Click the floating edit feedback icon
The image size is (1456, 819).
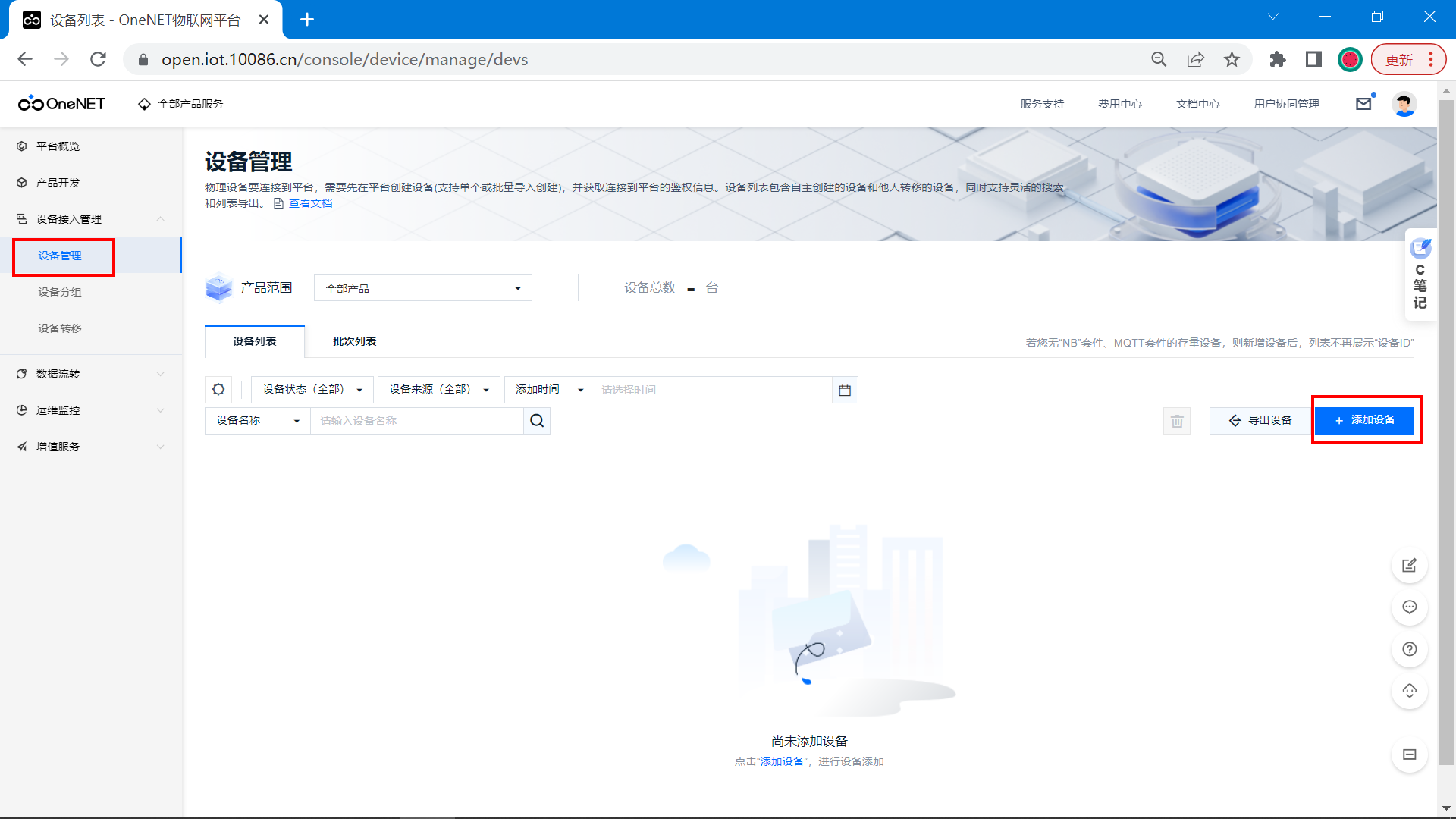[x=1410, y=566]
